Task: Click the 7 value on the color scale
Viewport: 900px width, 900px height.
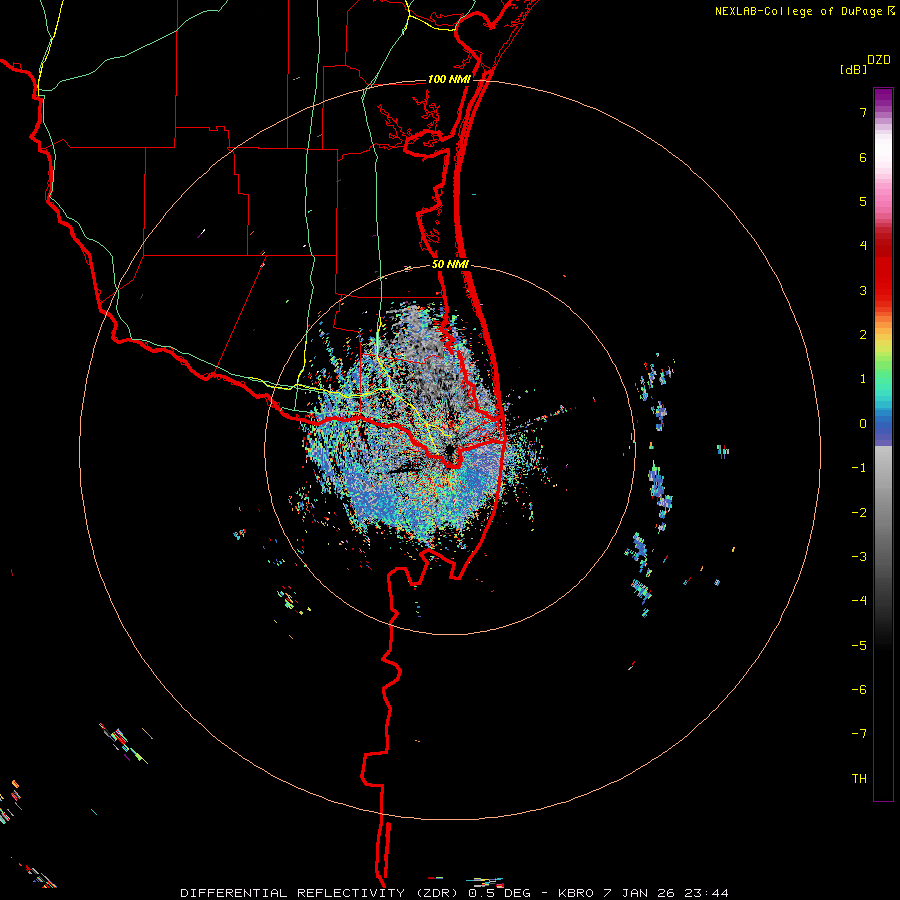Action: [x=863, y=112]
